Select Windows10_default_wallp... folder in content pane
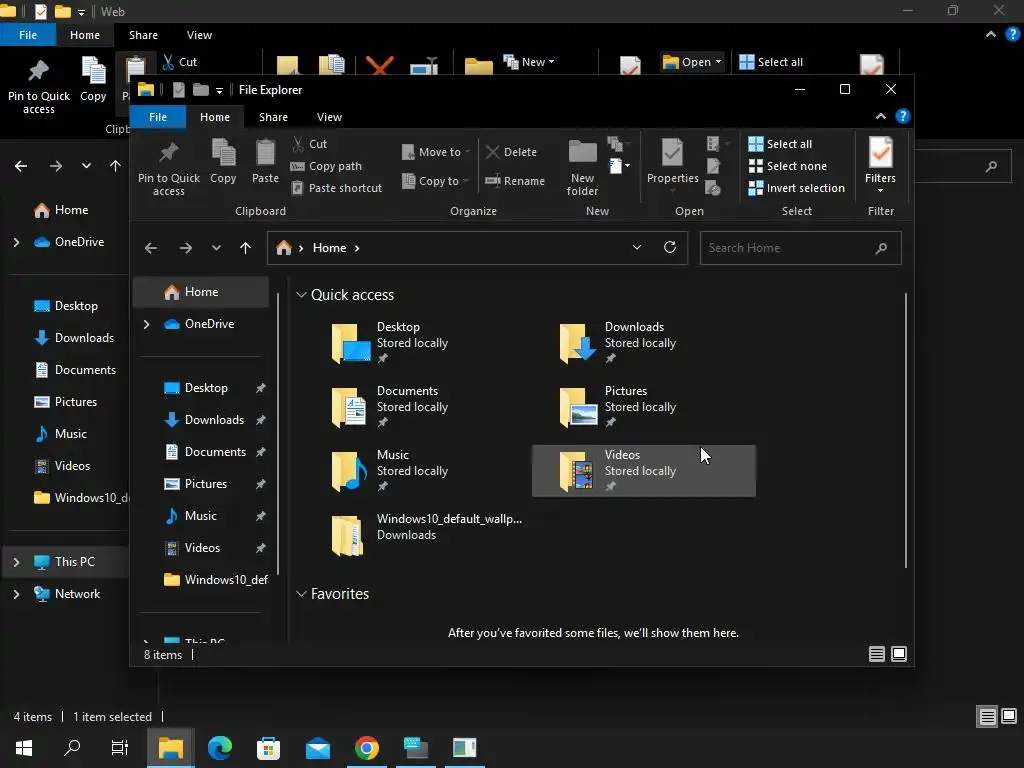1024x768 pixels. tap(417, 535)
